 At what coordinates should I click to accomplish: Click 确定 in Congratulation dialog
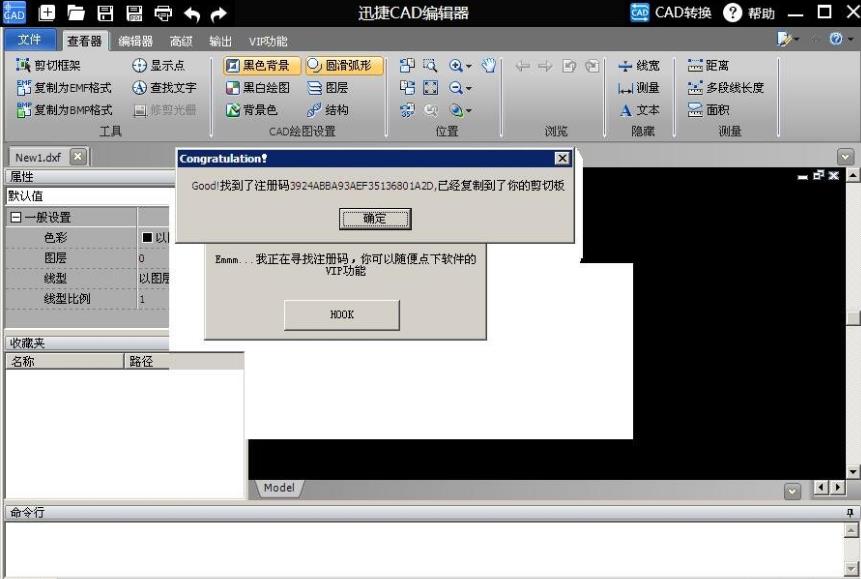(375, 219)
